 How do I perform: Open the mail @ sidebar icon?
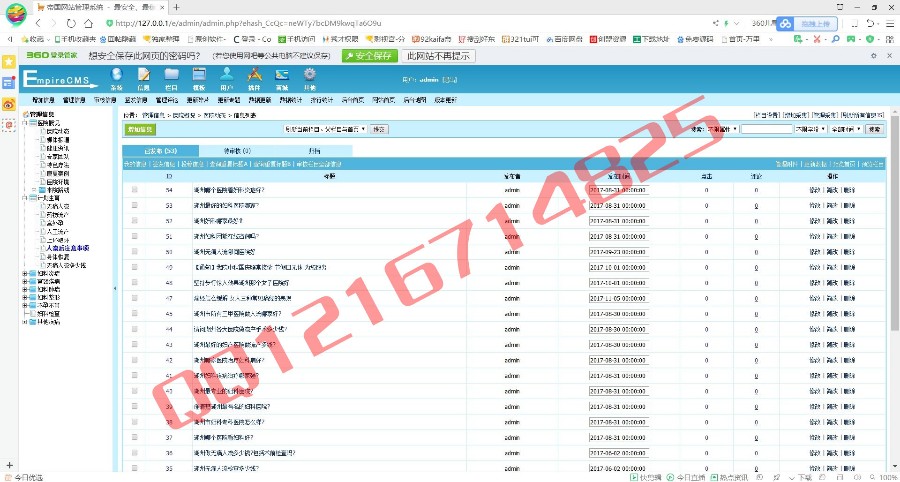9,125
